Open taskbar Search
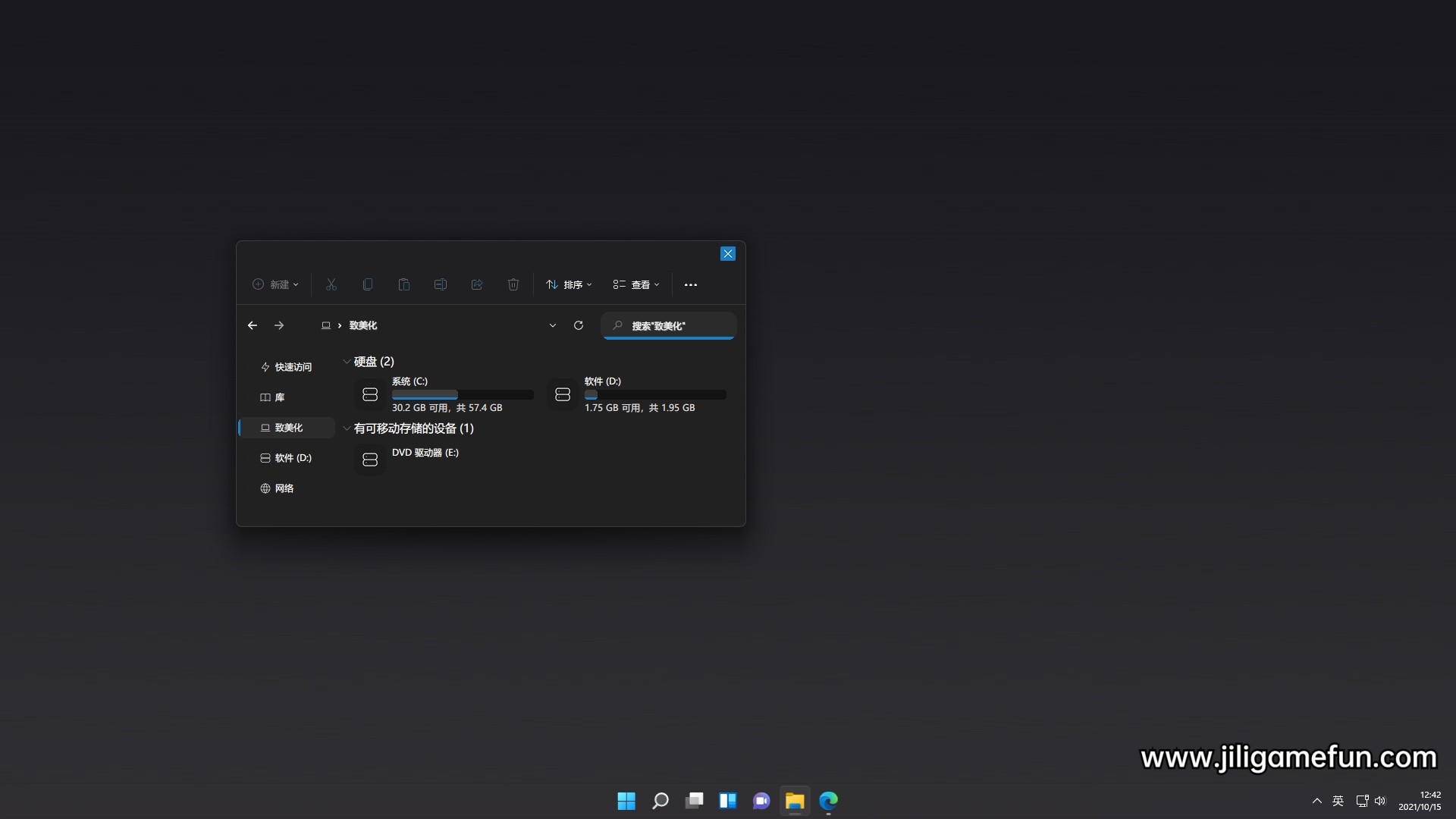 click(661, 801)
